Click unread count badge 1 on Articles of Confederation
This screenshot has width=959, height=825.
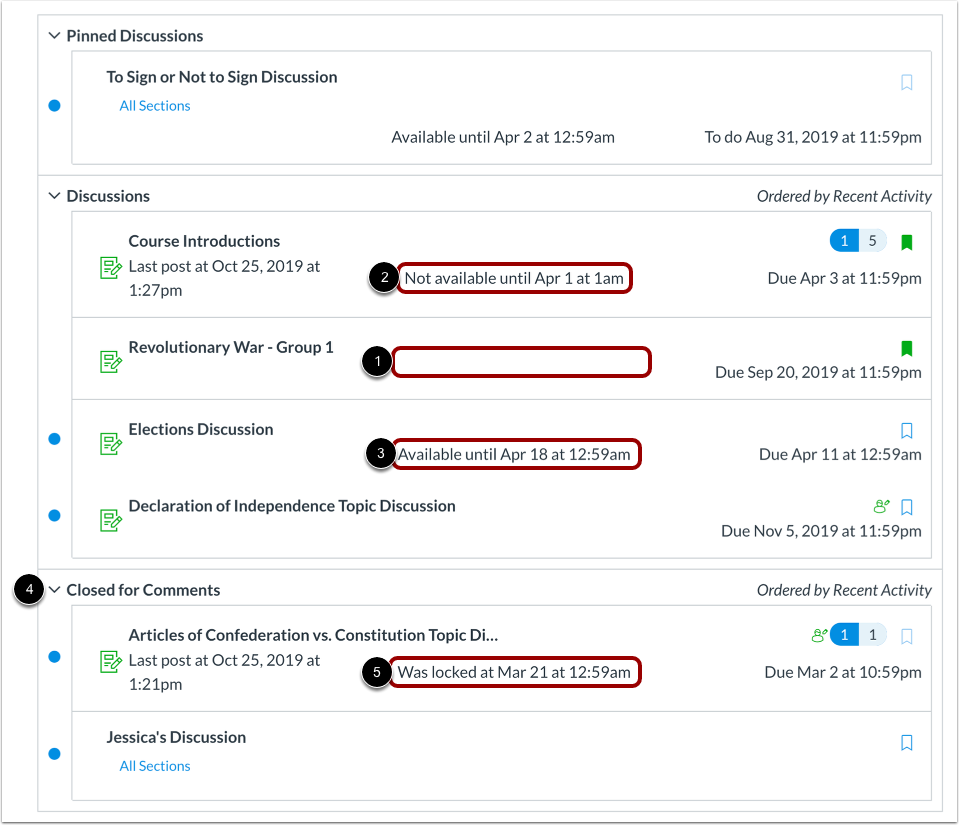tap(844, 635)
